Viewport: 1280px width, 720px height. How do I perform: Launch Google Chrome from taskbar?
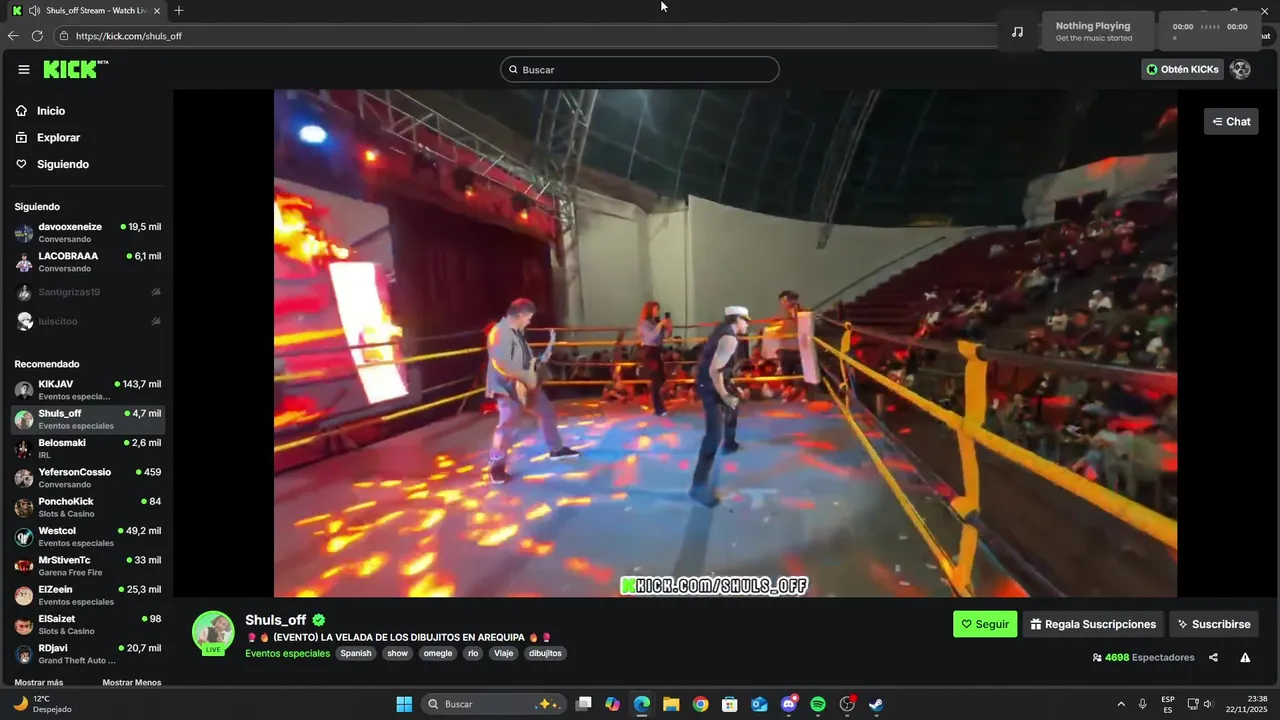(701, 704)
